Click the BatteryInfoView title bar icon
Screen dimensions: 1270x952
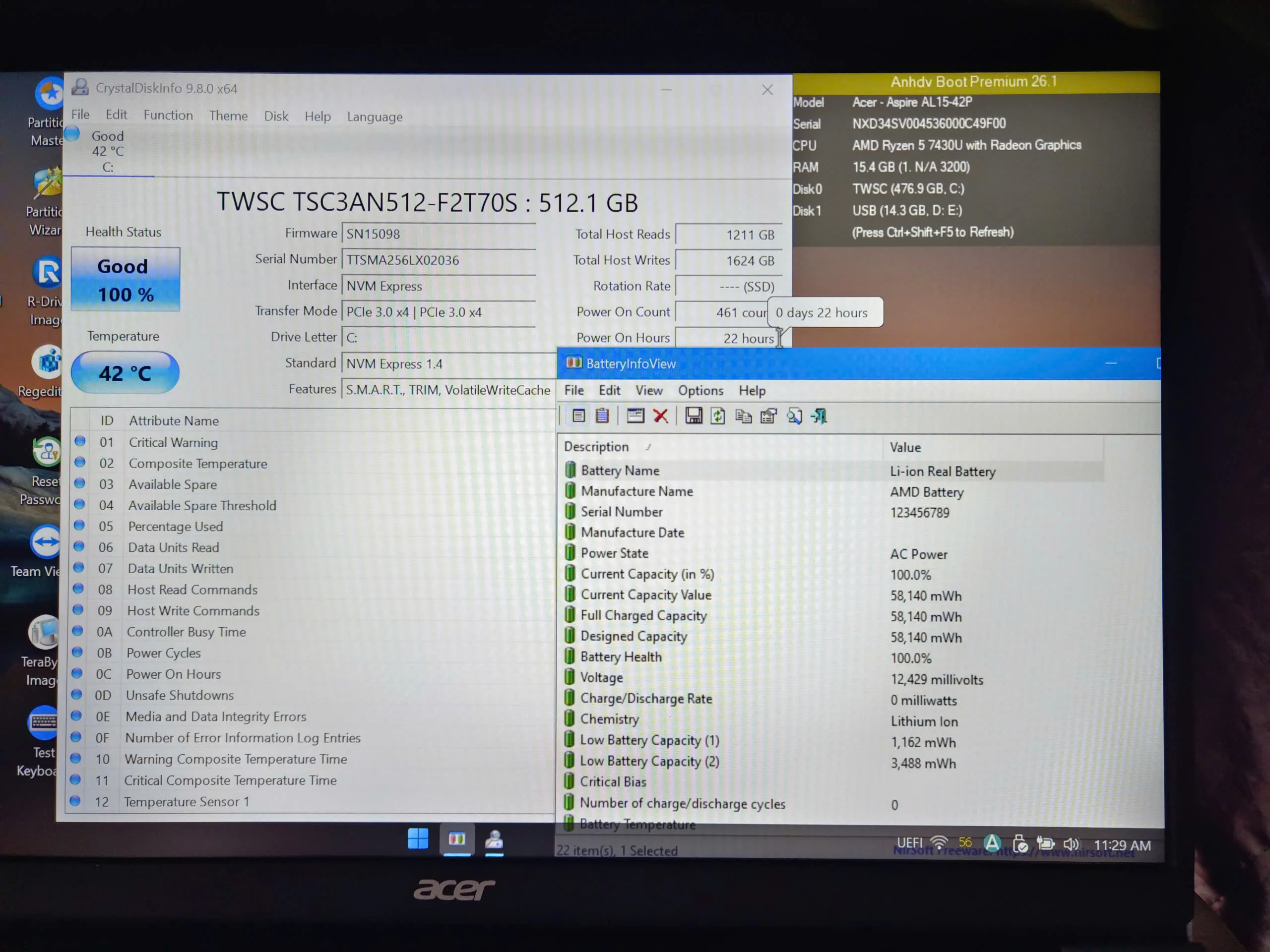573,362
